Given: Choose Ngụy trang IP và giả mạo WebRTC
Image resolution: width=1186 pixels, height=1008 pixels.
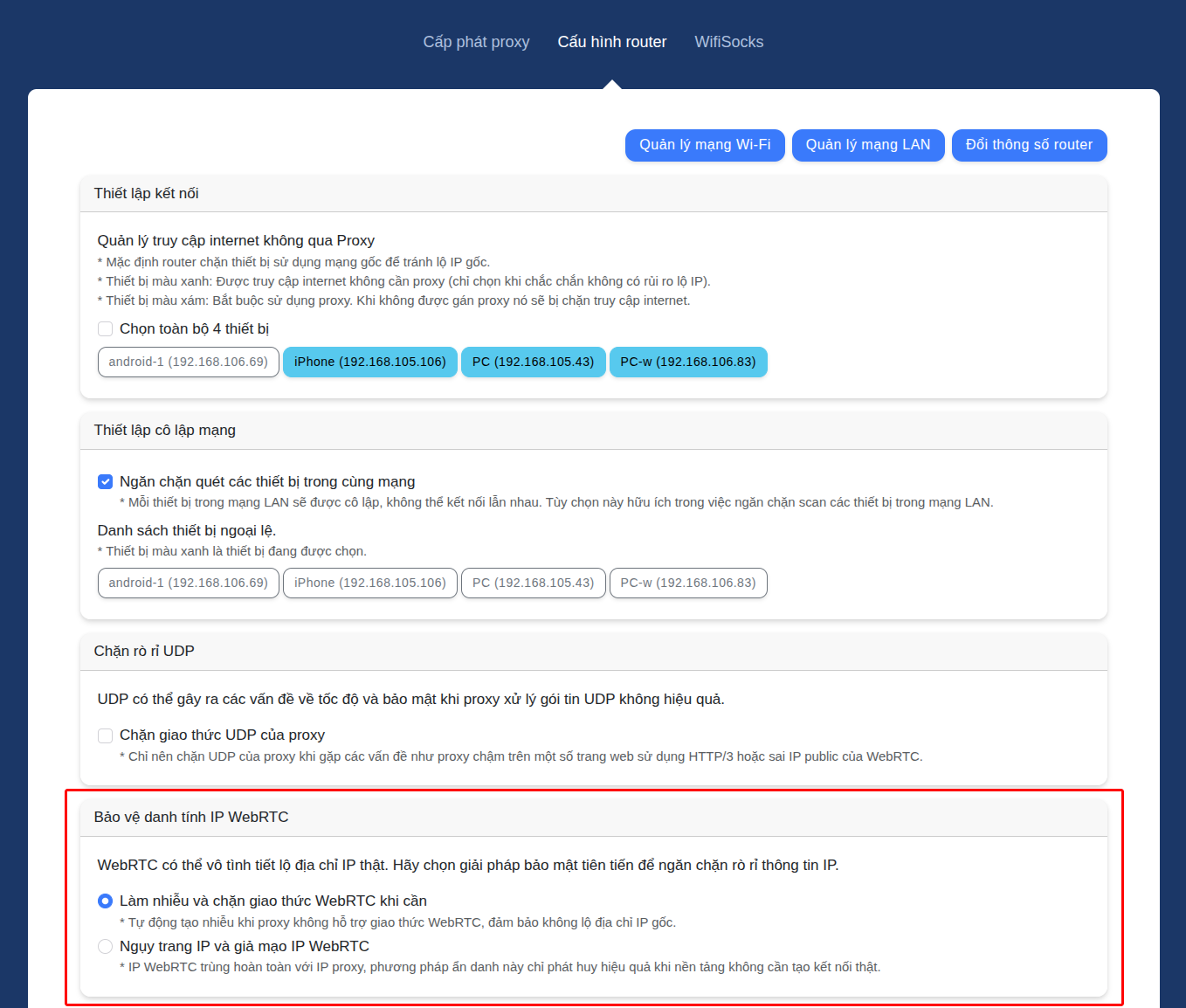Looking at the screenshot, I should (106, 947).
